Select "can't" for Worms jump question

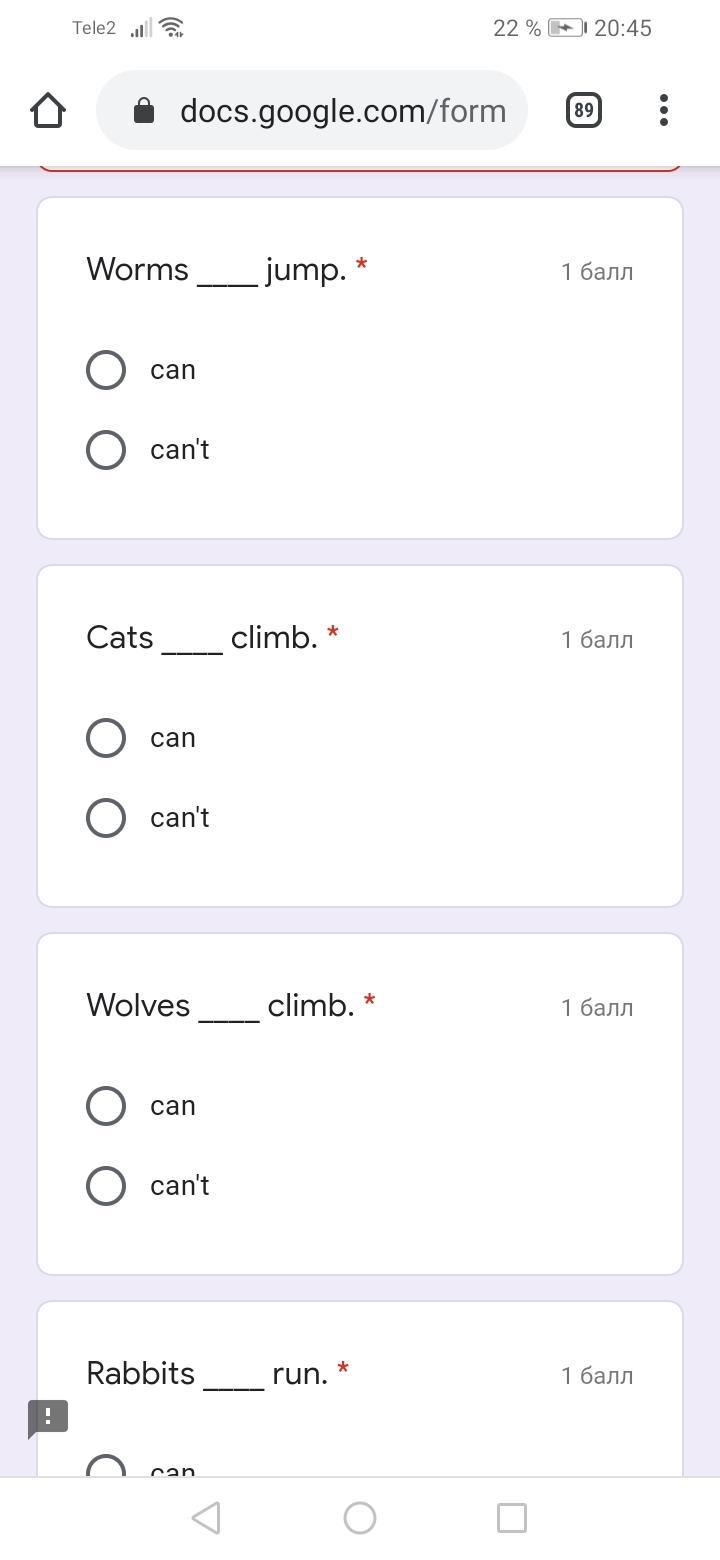106,450
